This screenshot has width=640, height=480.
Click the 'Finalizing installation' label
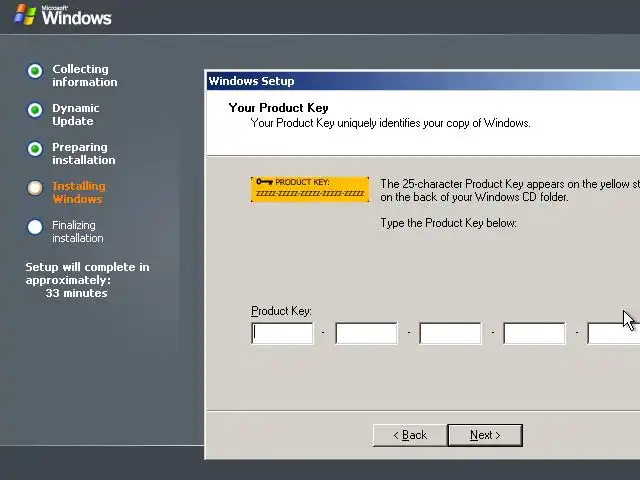tap(78, 231)
